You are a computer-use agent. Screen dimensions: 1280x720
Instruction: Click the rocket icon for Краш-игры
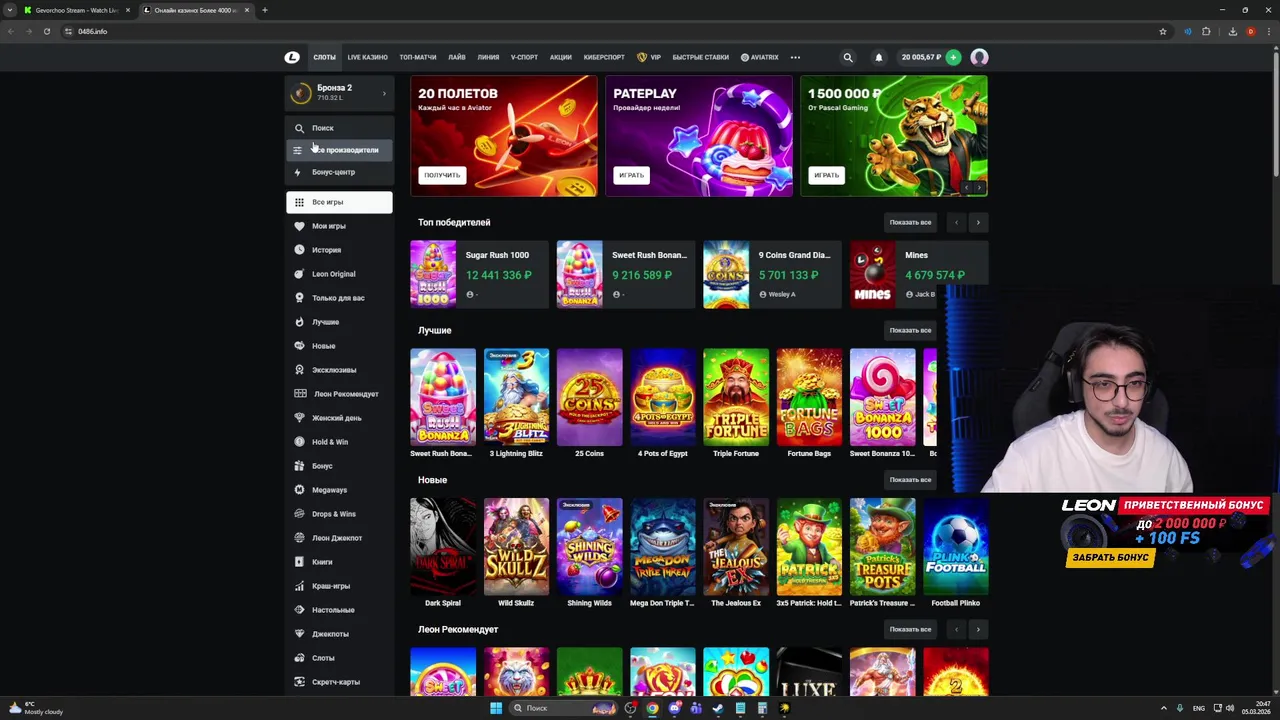[x=299, y=586]
